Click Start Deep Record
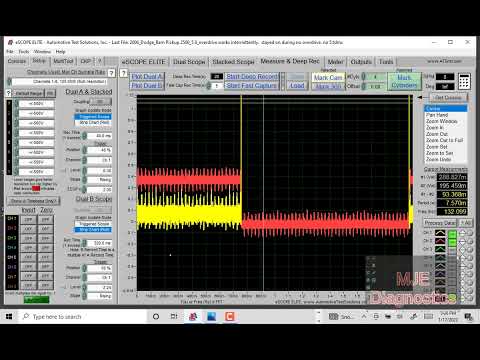 tap(252, 77)
